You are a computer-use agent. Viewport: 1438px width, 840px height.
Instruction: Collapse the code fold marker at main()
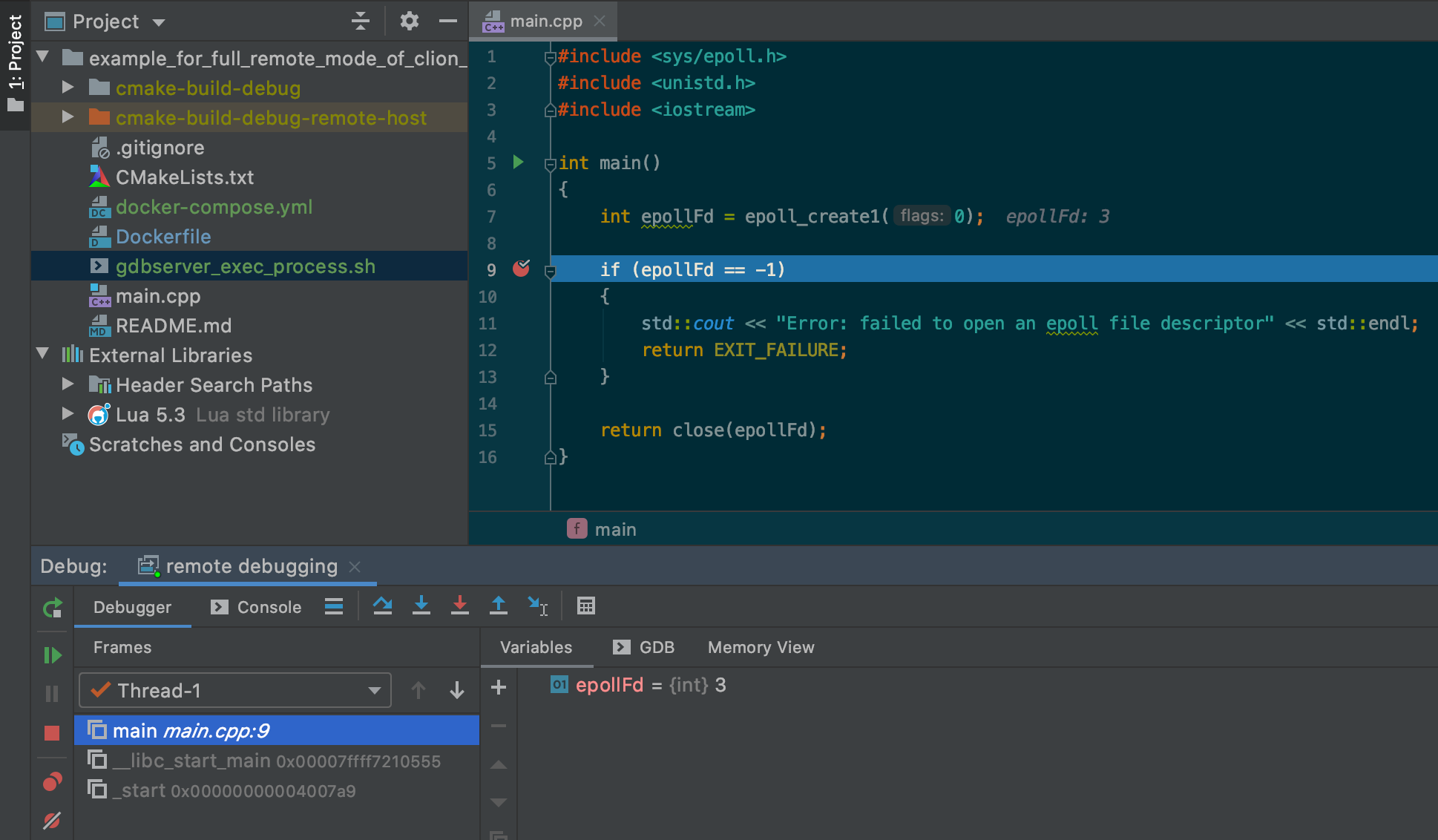(550, 164)
